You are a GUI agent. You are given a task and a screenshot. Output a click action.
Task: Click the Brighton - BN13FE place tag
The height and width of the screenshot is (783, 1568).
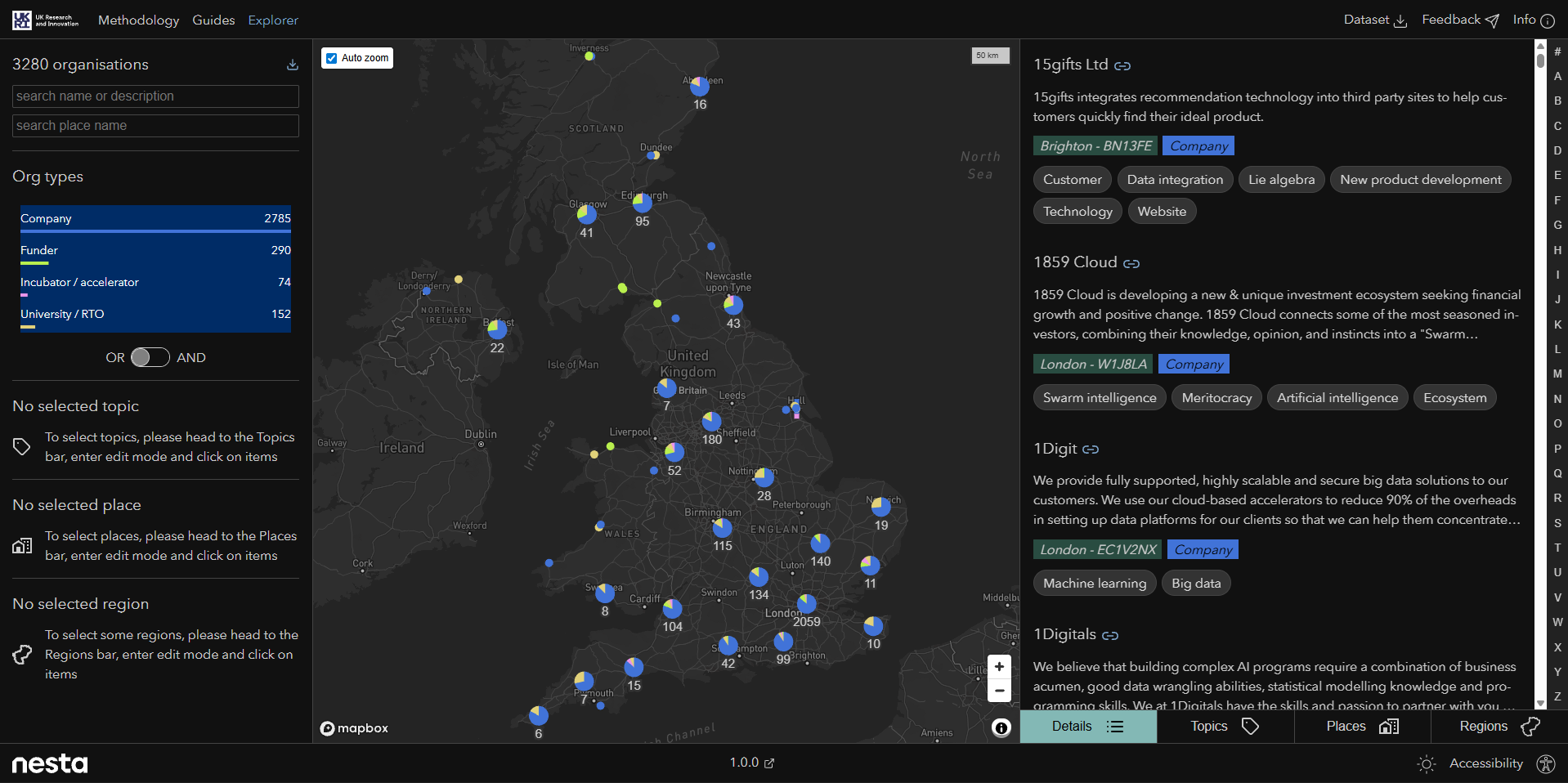pos(1095,146)
